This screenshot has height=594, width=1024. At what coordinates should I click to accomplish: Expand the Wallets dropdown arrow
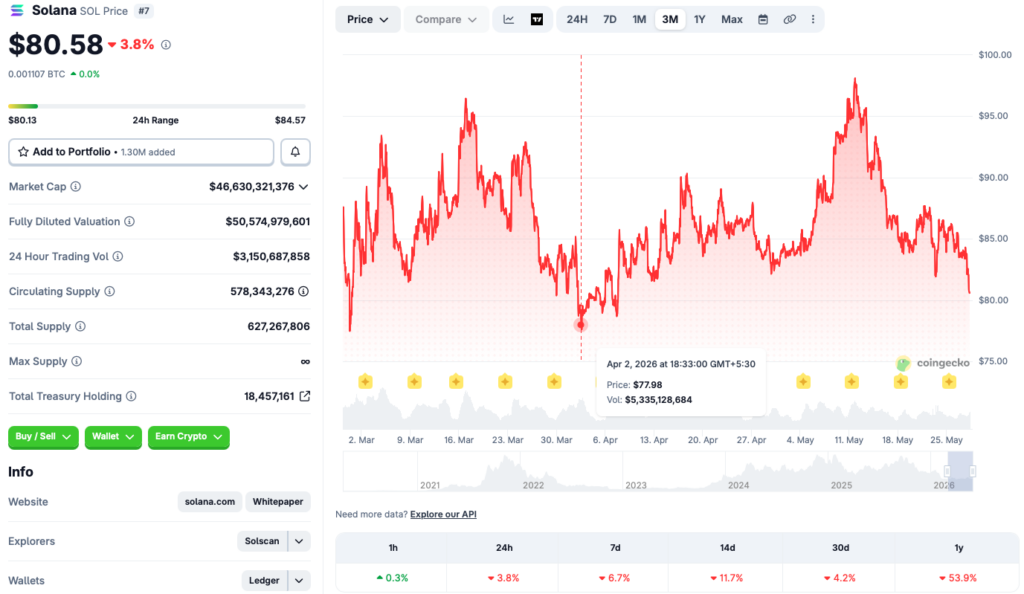(299, 580)
